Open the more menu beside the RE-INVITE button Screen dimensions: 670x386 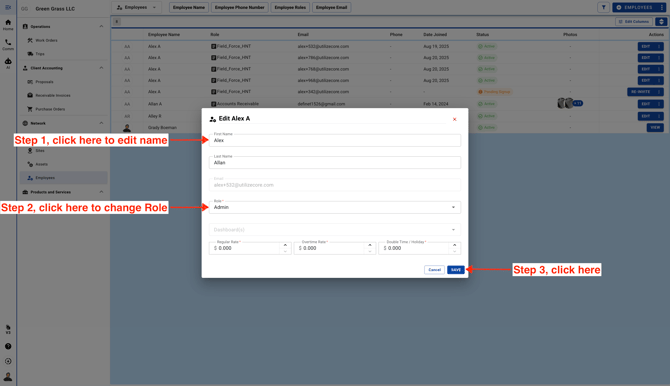(659, 92)
